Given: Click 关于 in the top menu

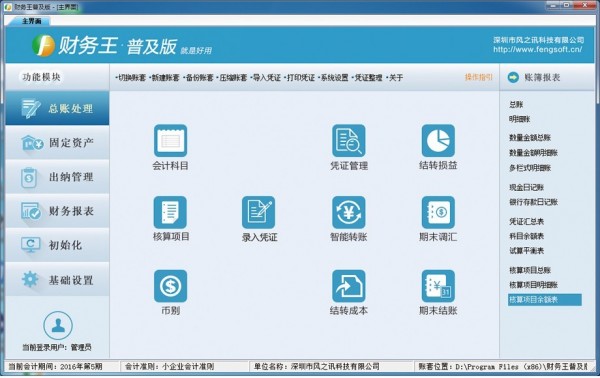Looking at the screenshot, I should 395,78.
